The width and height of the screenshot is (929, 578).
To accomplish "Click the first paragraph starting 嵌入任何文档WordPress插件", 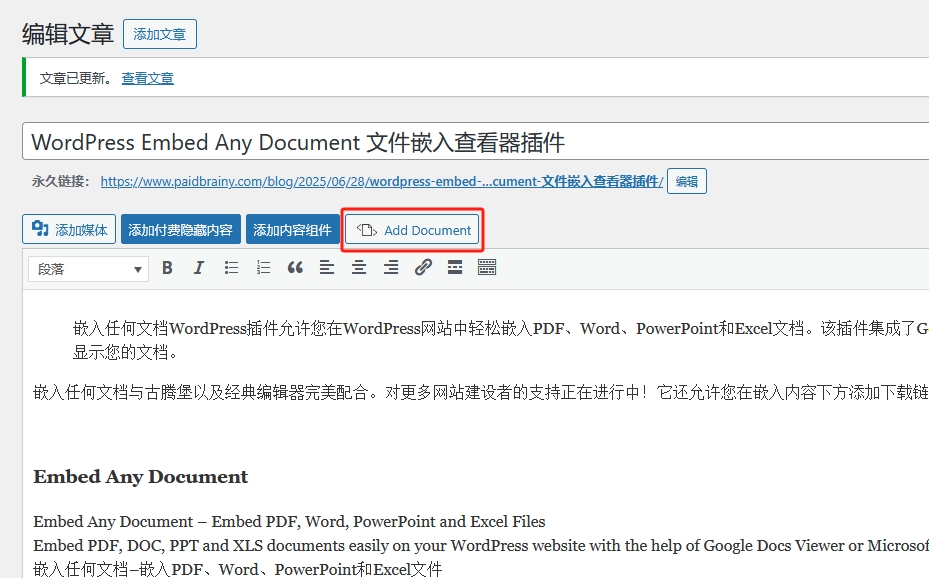I will (x=501, y=340).
